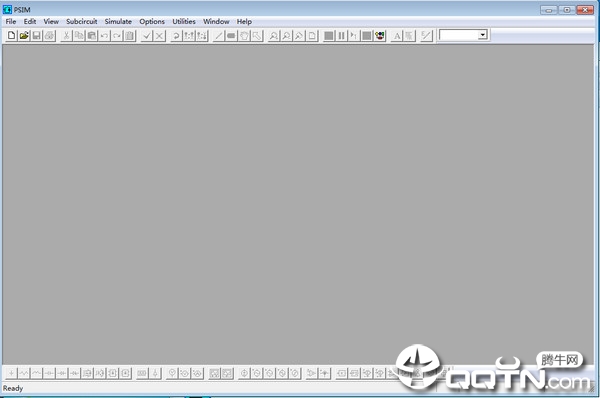Save the current file
Screen dimensions: 600x398
tap(37, 36)
